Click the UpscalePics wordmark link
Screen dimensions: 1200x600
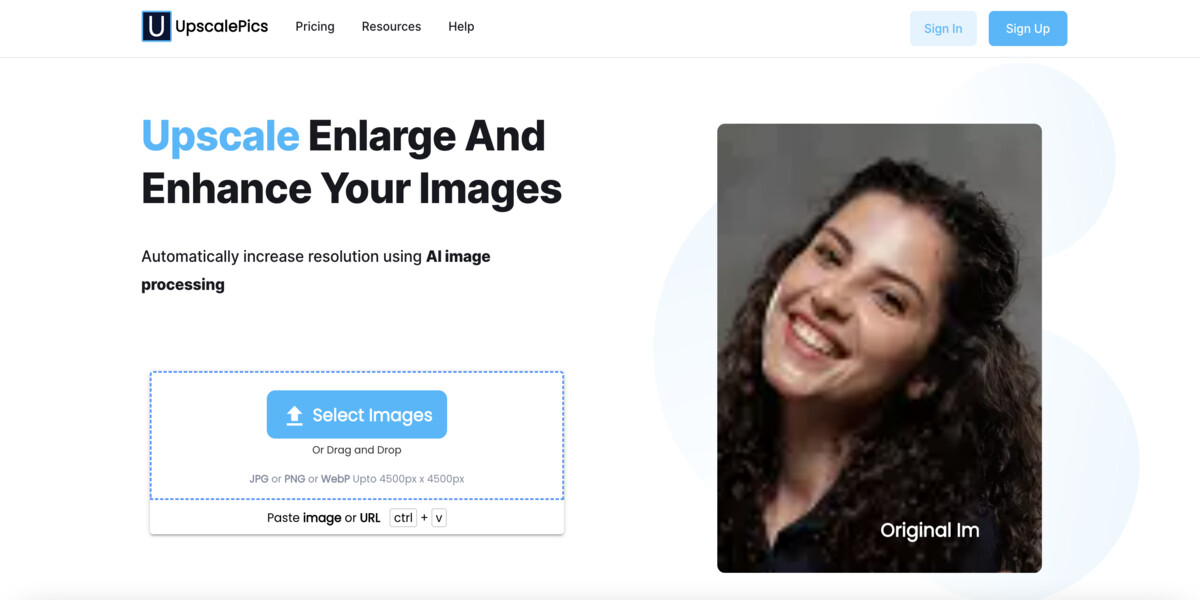pos(216,26)
